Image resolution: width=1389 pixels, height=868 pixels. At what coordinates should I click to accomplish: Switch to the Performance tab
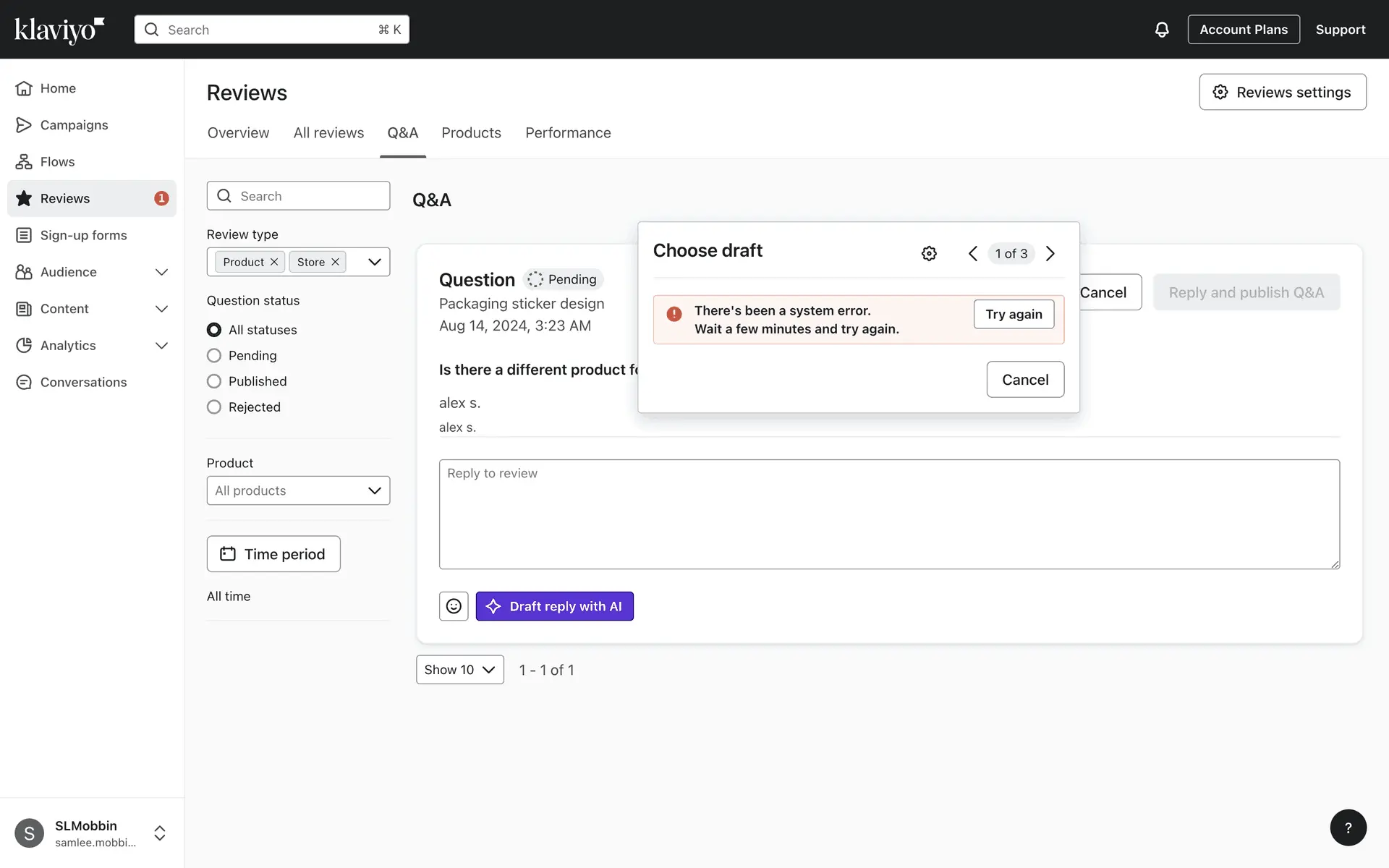568,133
